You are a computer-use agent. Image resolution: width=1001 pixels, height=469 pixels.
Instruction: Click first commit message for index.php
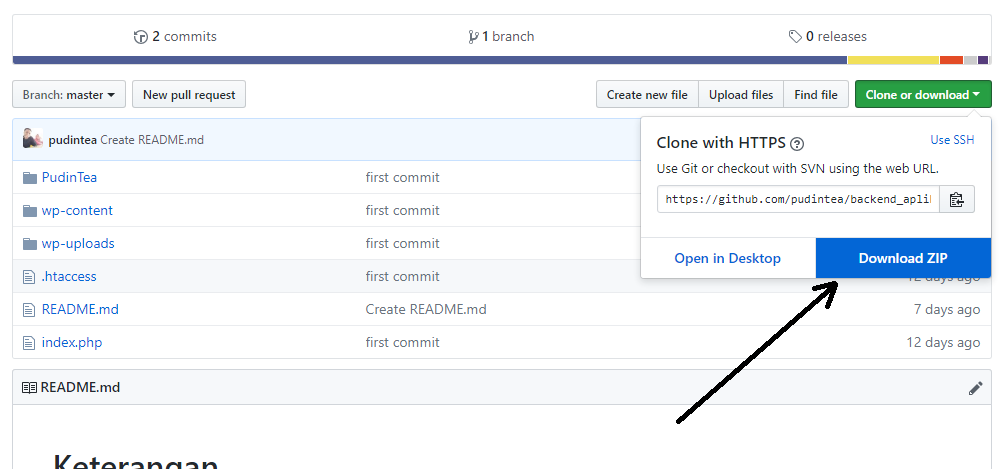click(x=402, y=343)
